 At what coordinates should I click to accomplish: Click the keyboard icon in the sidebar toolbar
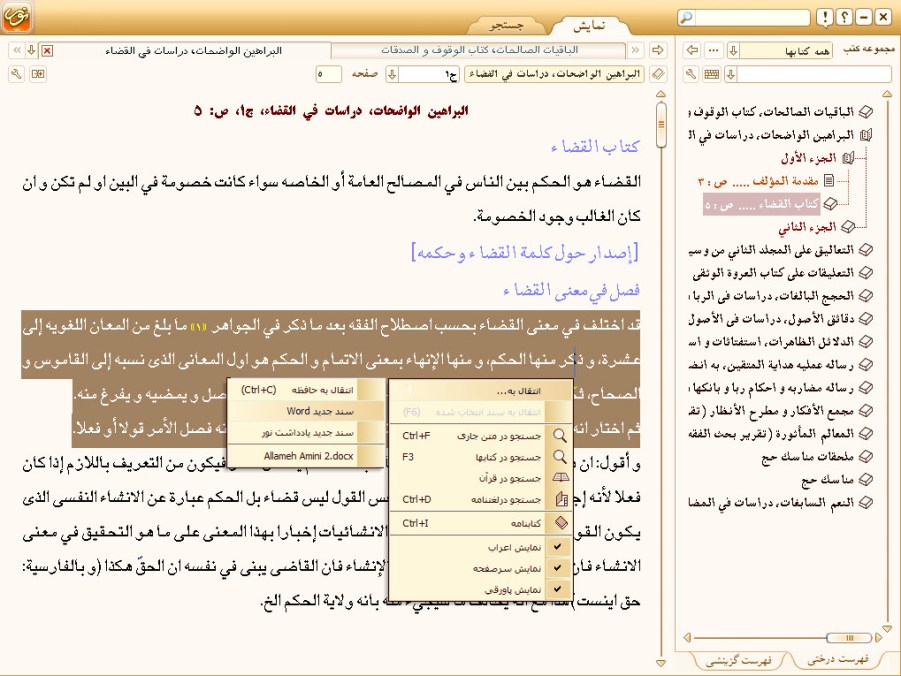click(x=711, y=74)
